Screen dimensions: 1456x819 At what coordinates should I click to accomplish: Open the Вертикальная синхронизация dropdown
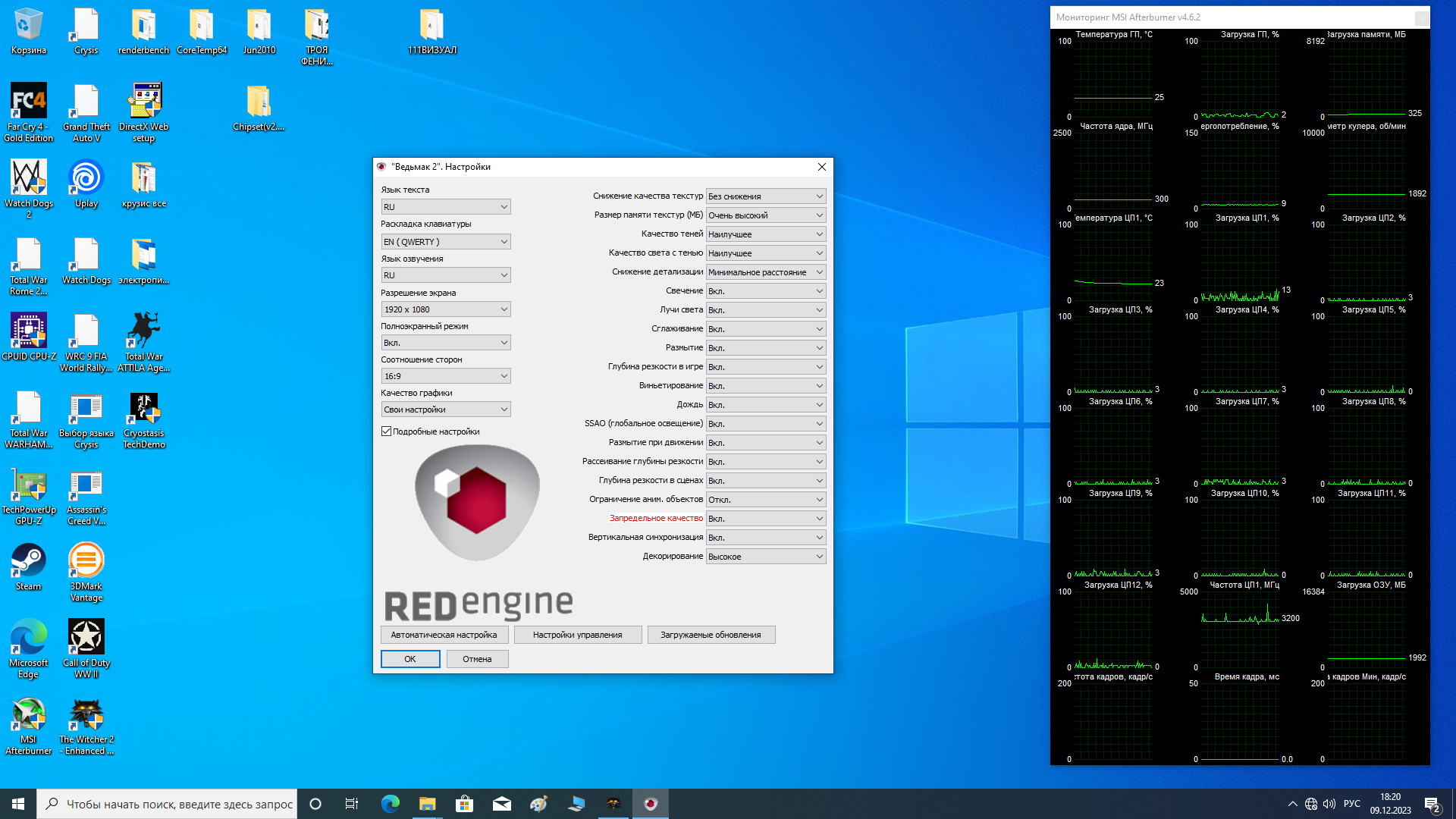pos(765,538)
